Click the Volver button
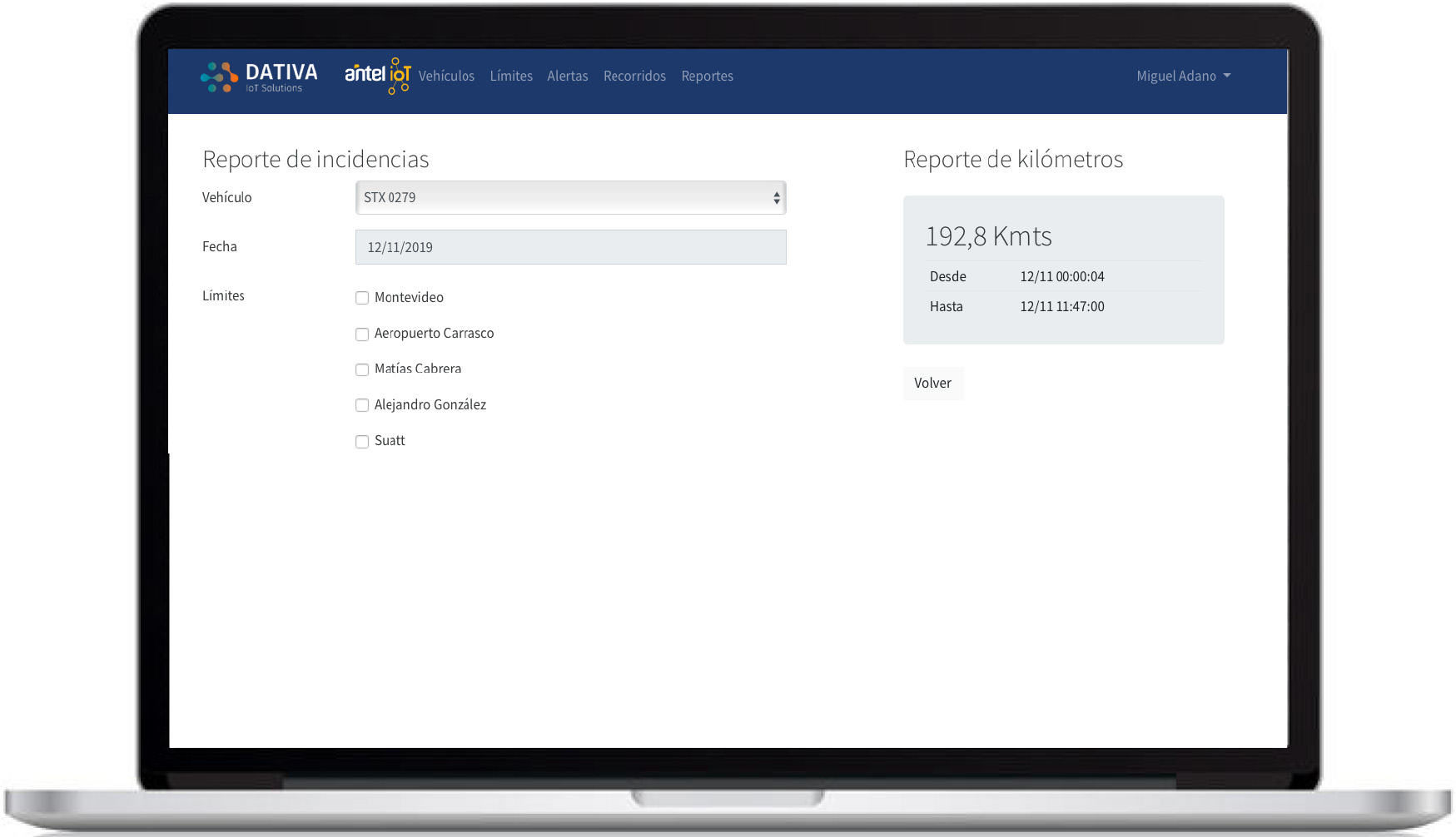 pos(933,383)
